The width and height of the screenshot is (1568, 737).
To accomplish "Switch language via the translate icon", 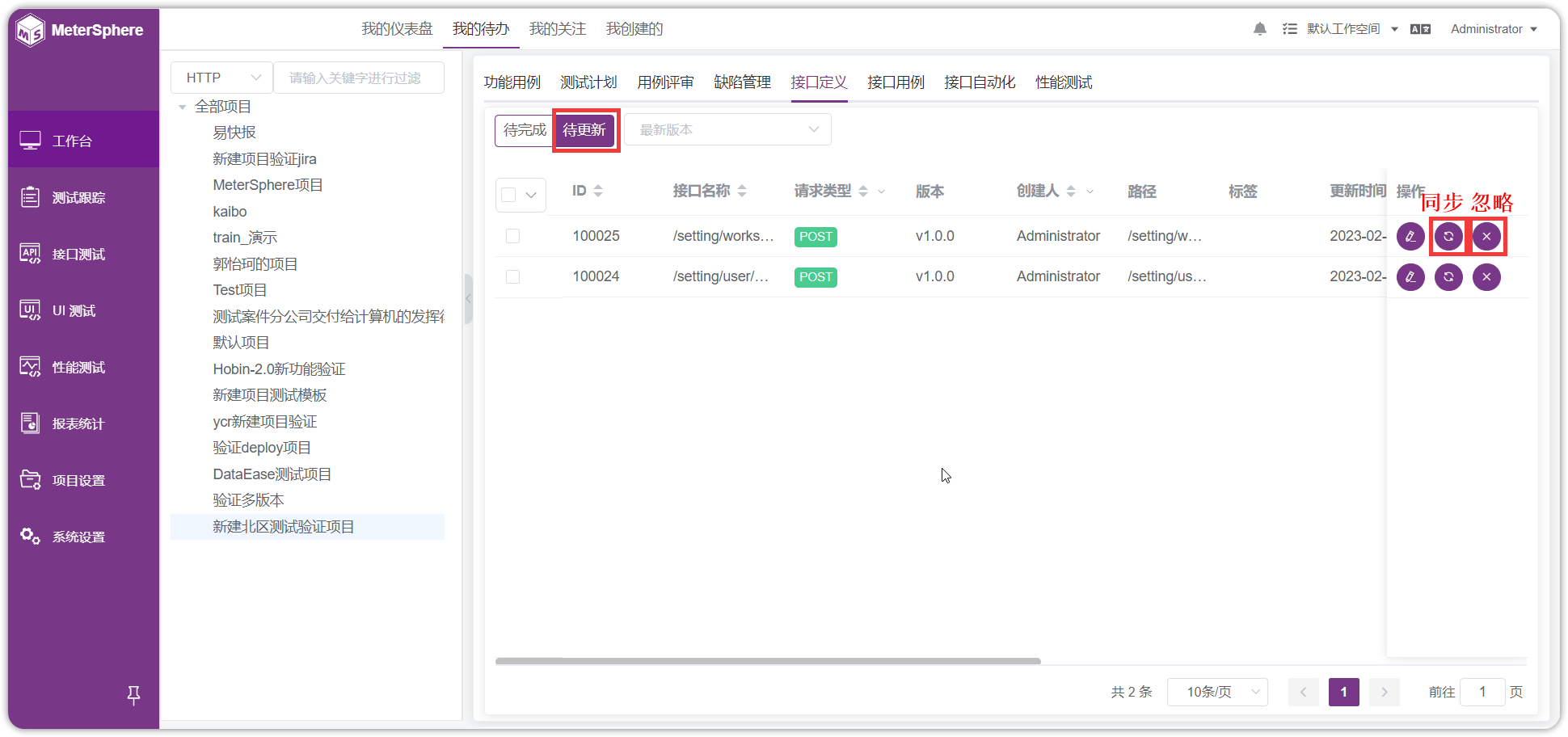I will pyautogui.click(x=1420, y=29).
